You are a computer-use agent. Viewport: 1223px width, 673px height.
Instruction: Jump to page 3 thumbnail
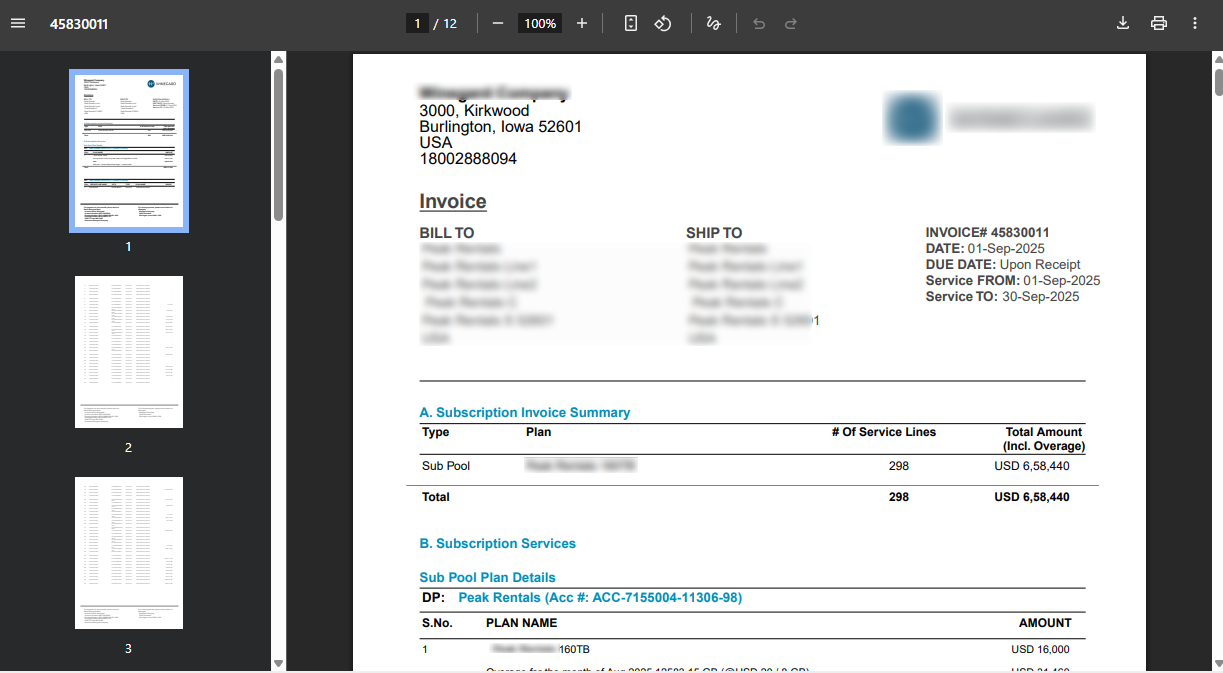pyautogui.click(x=129, y=553)
